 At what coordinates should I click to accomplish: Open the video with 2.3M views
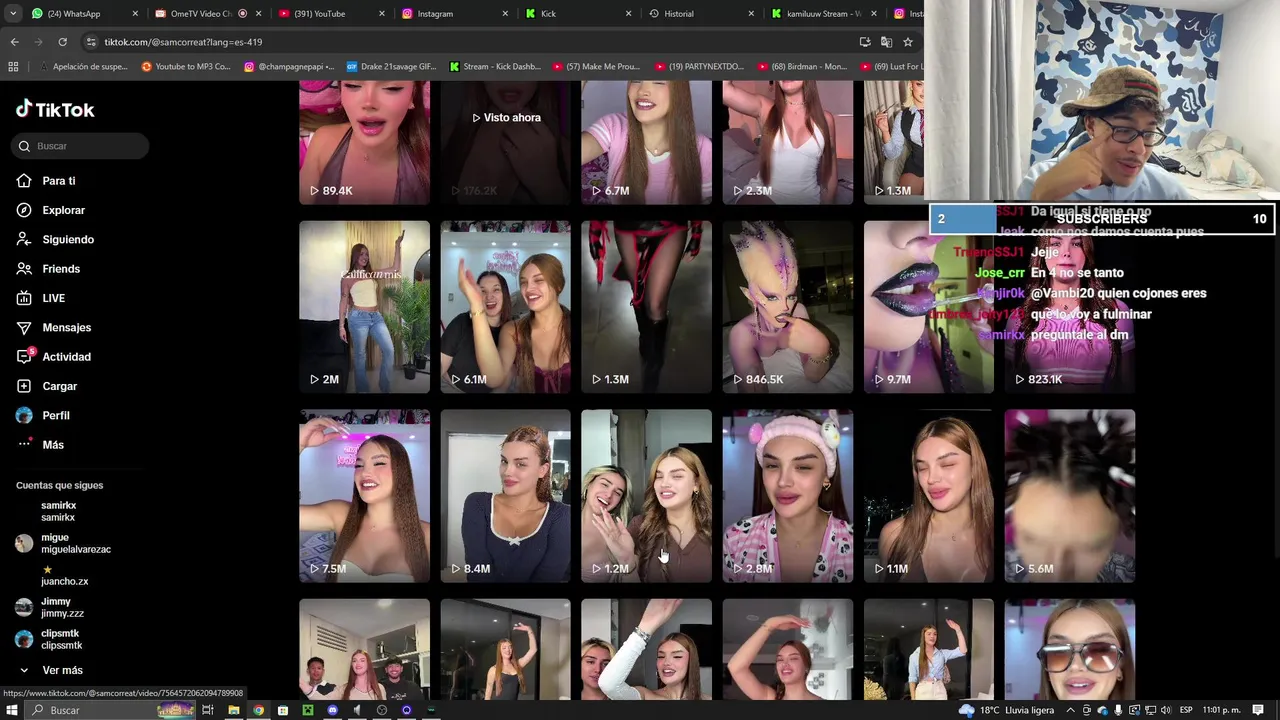788,142
